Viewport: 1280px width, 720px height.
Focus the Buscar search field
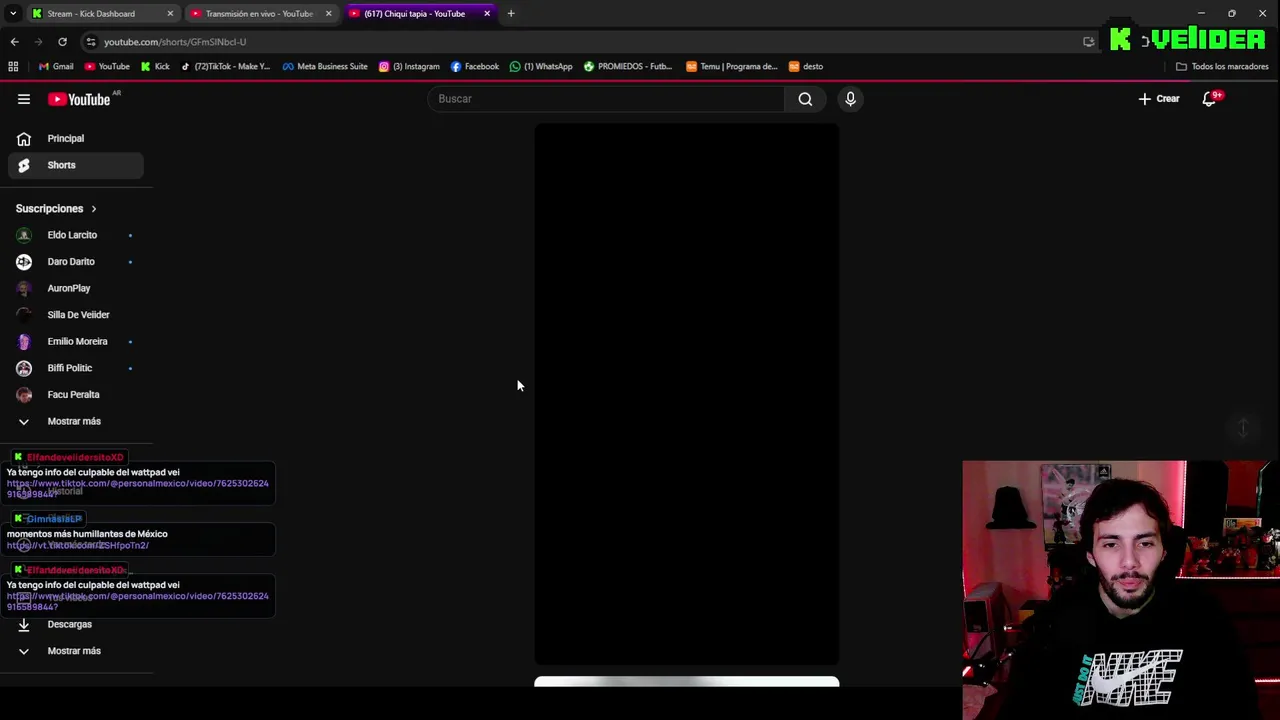pyautogui.click(x=607, y=99)
